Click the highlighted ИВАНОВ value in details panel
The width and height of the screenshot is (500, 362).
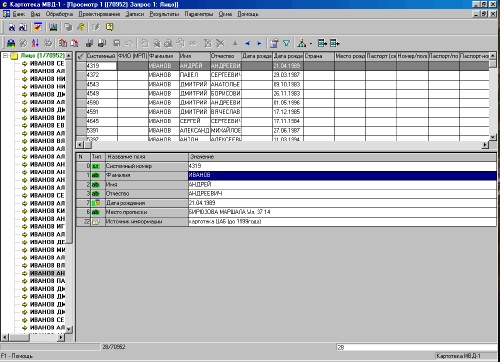[x=342, y=175]
